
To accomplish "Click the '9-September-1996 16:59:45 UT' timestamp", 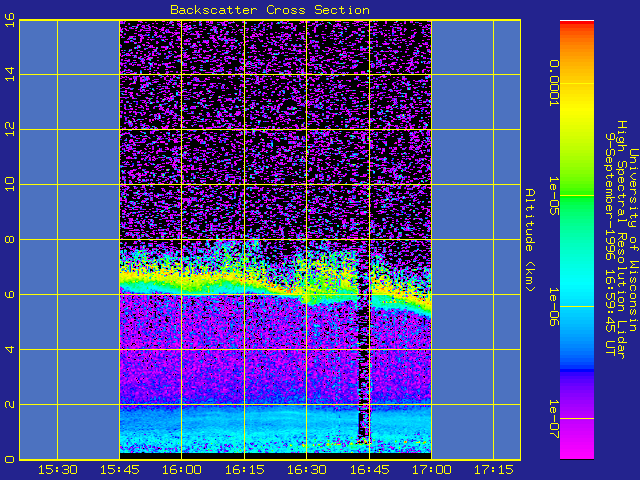I will point(610,244).
